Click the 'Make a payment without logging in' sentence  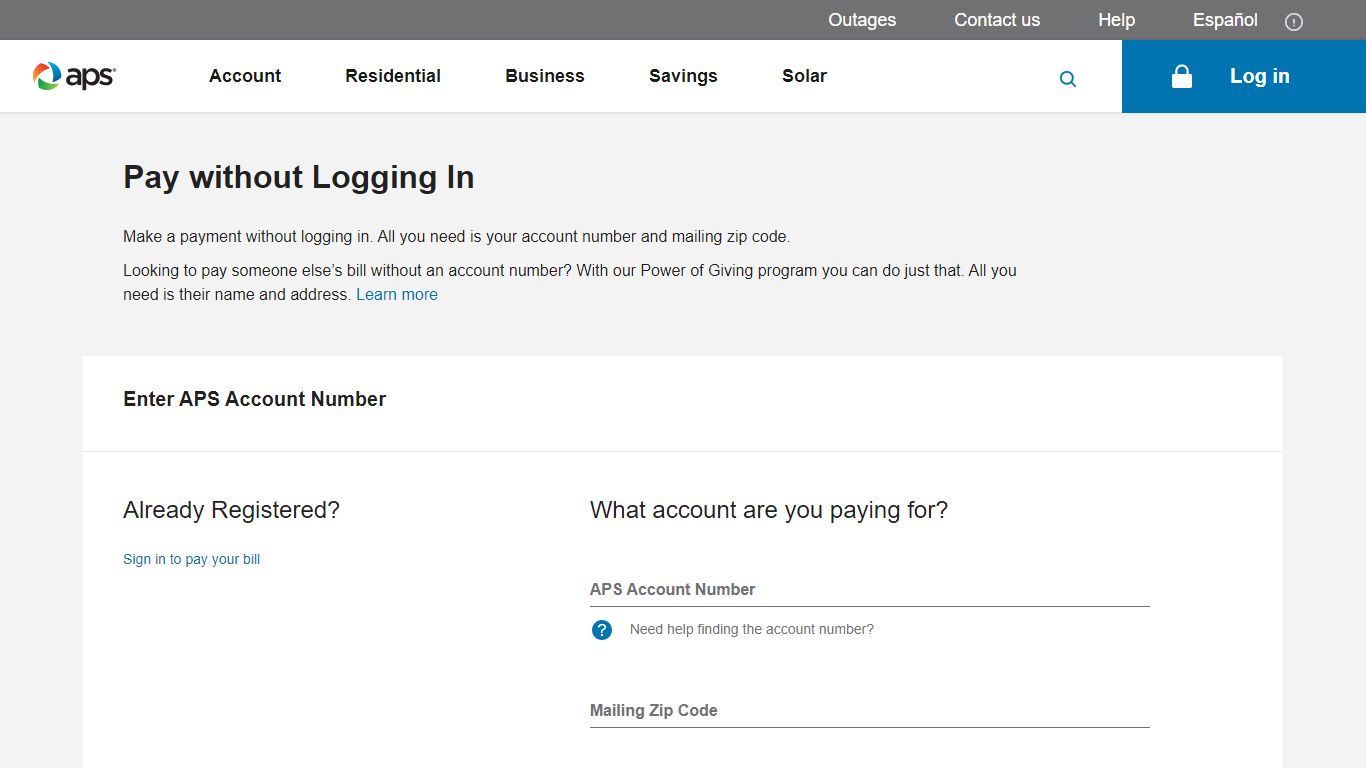pyautogui.click(x=456, y=237)
